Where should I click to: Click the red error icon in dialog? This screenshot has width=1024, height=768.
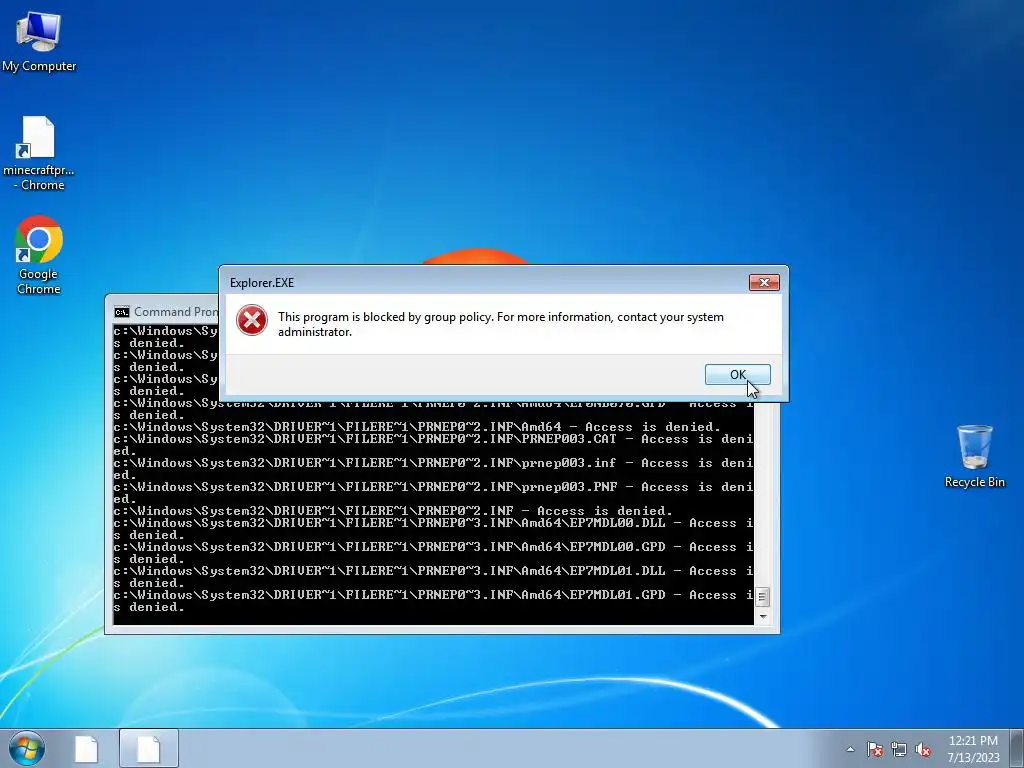(251, 321)
